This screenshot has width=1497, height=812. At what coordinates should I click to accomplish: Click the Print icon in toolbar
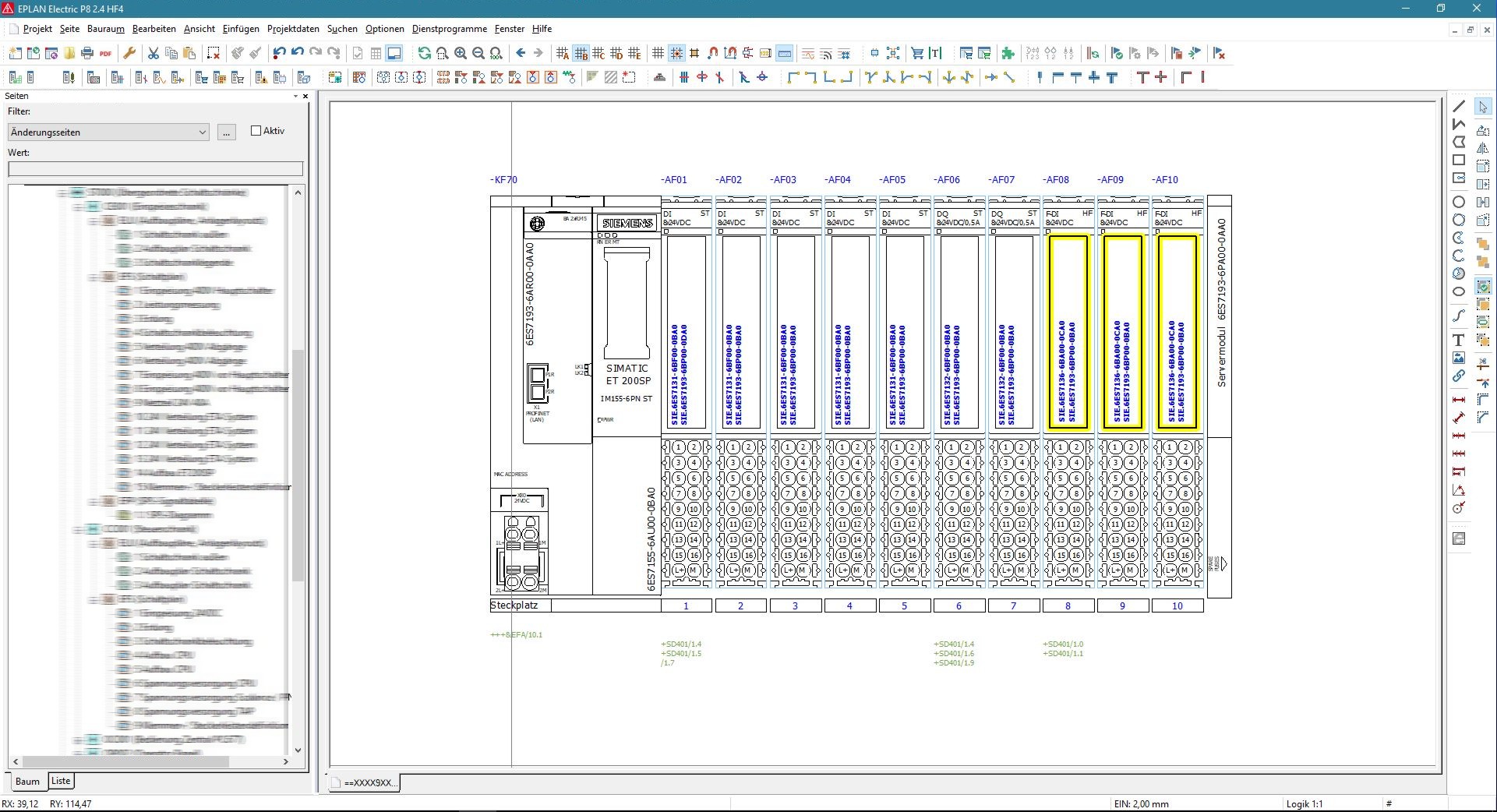[x=87, y=53]
